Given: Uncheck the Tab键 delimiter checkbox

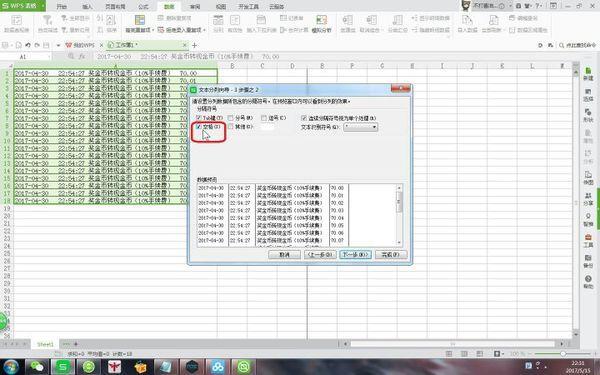Looking at the screenshot, I should pyautogui.click(x=199, y=118).
